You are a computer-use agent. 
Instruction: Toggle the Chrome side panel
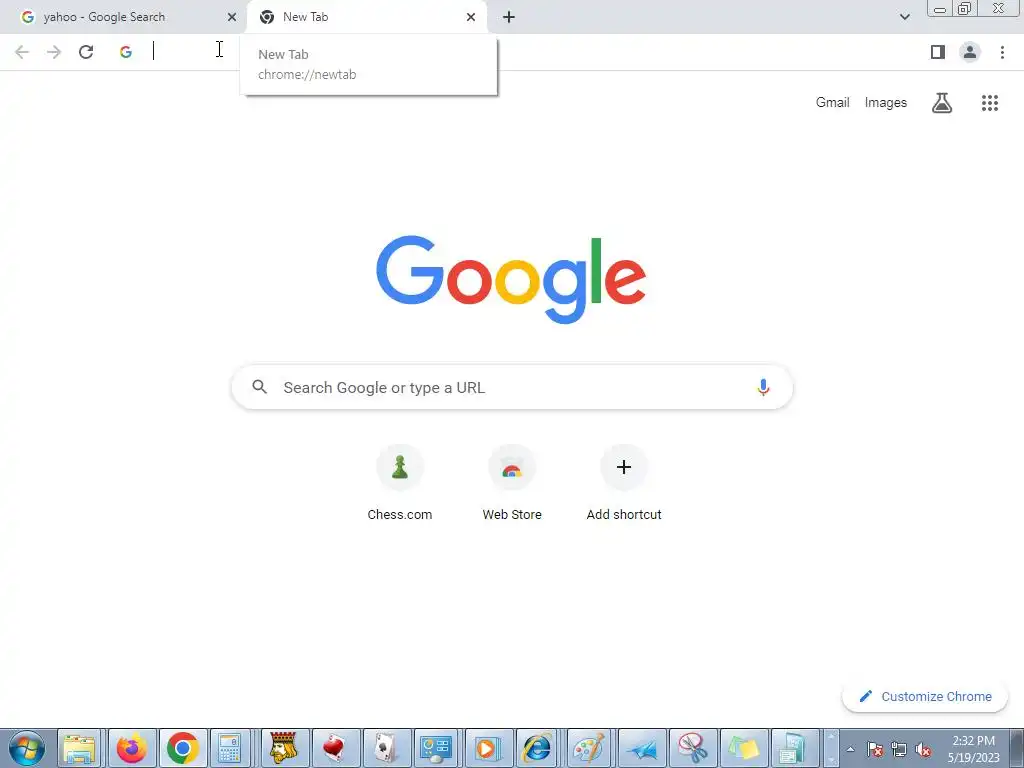[938, 52]
